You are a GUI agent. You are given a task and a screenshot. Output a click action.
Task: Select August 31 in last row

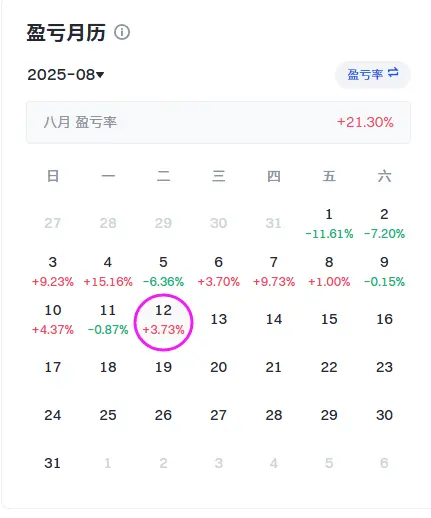click(52, 463)
